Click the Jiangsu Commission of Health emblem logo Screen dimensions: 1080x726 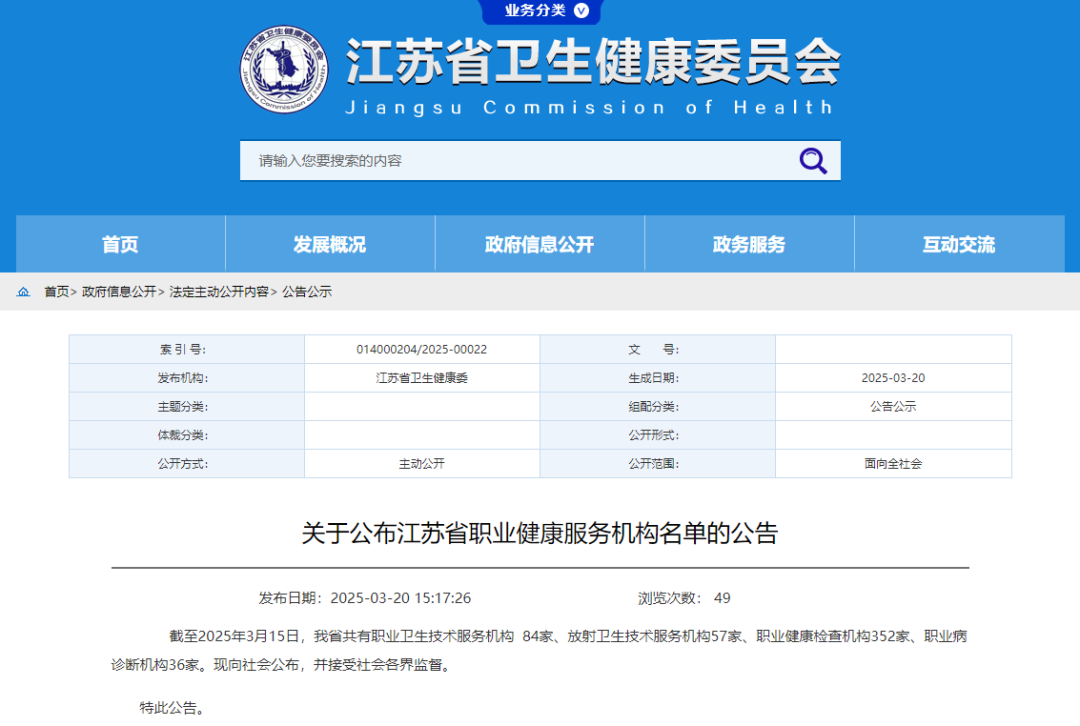[x=284, y=70]
